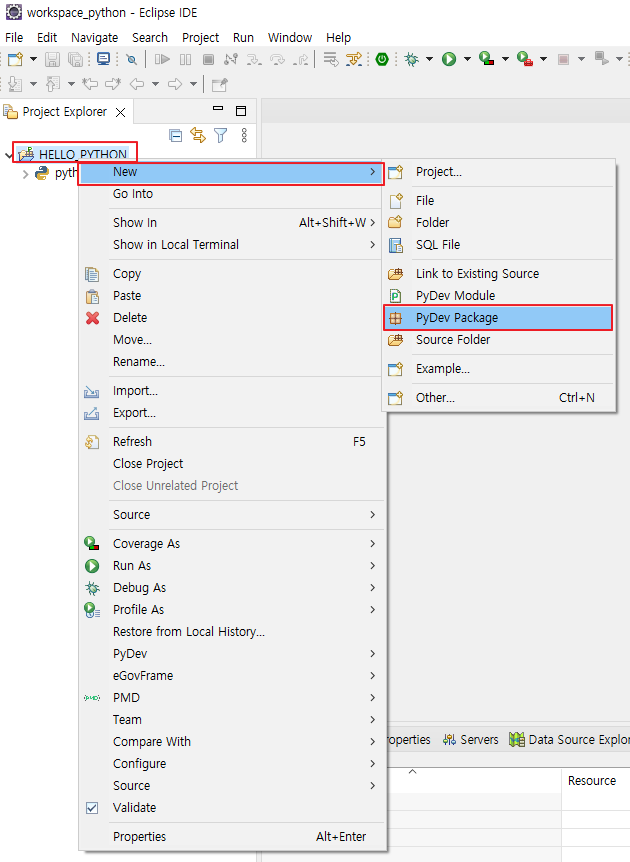This screenshot has height=862, width=630.
Task: Expand the Compare With submenu
Action: tap(232, 742)
